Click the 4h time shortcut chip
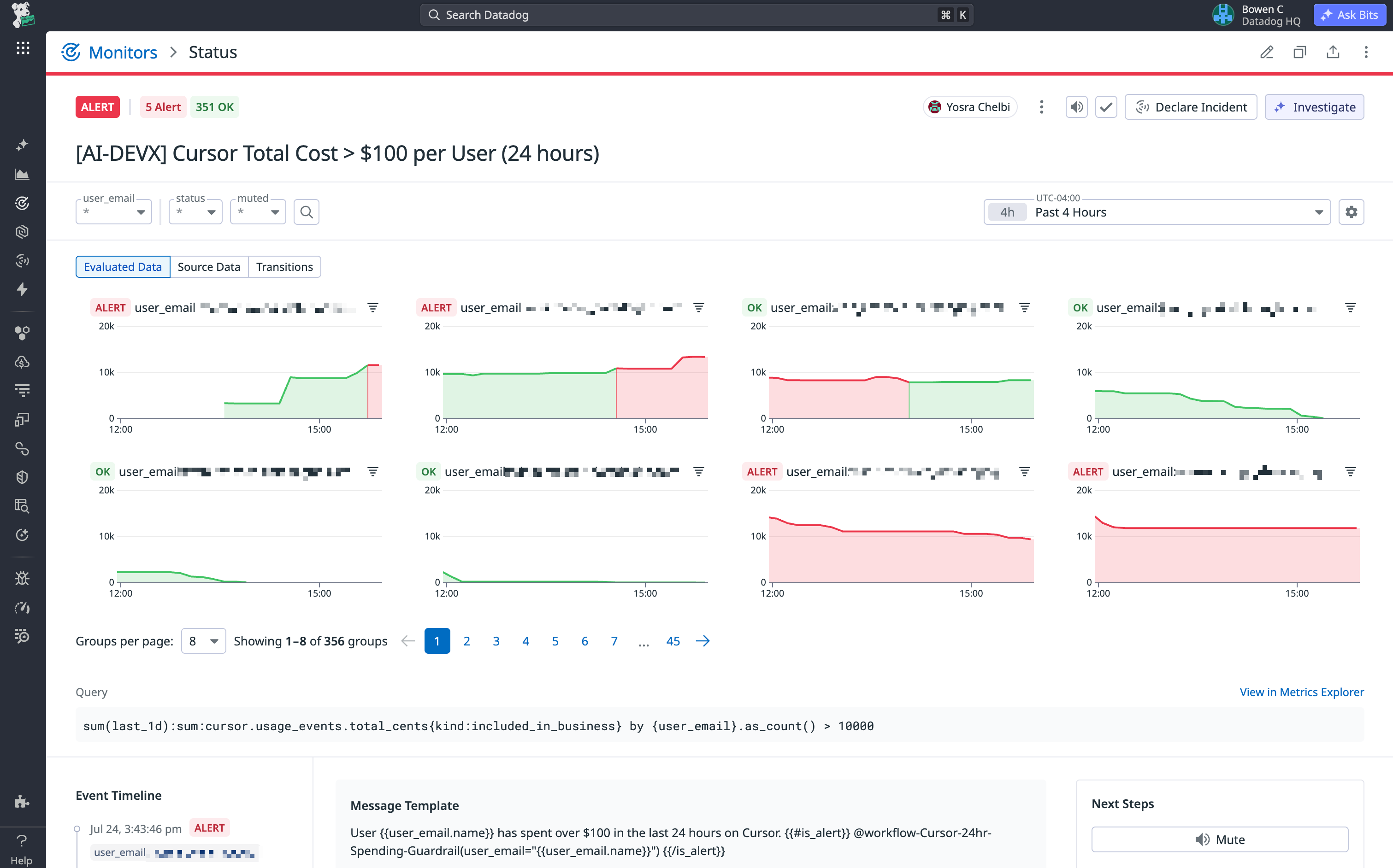1393x868 pixels. tap(1007, 212)
